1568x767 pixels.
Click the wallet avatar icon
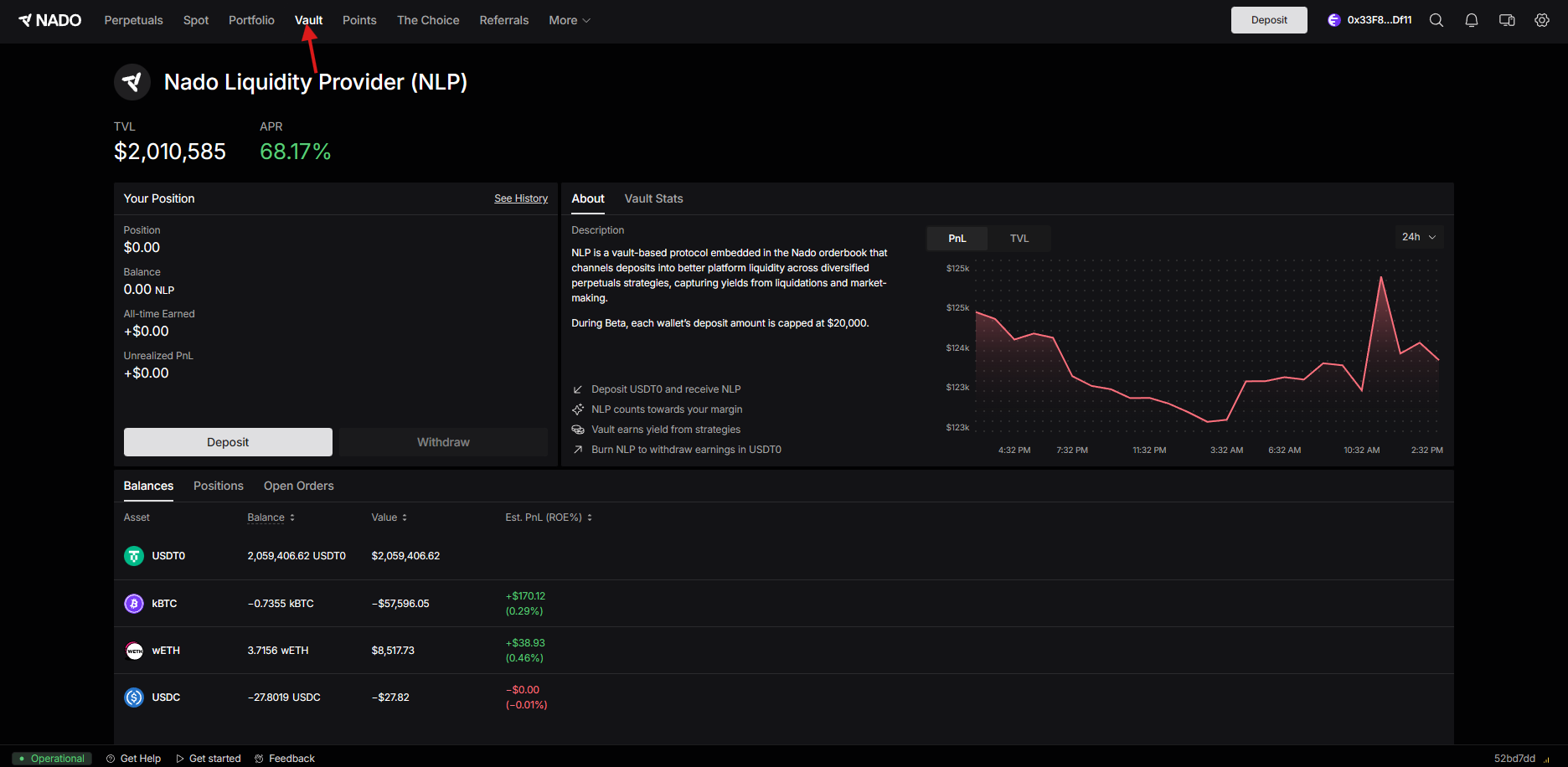coord(1334,20)
